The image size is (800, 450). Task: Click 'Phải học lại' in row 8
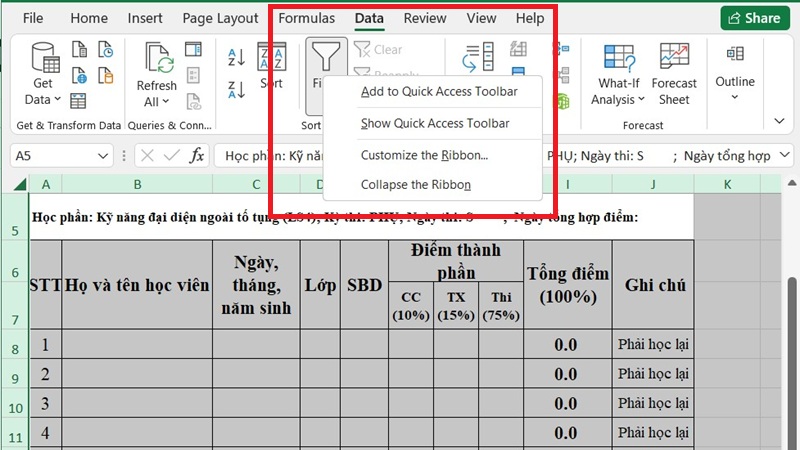click(x=654, y=344)
